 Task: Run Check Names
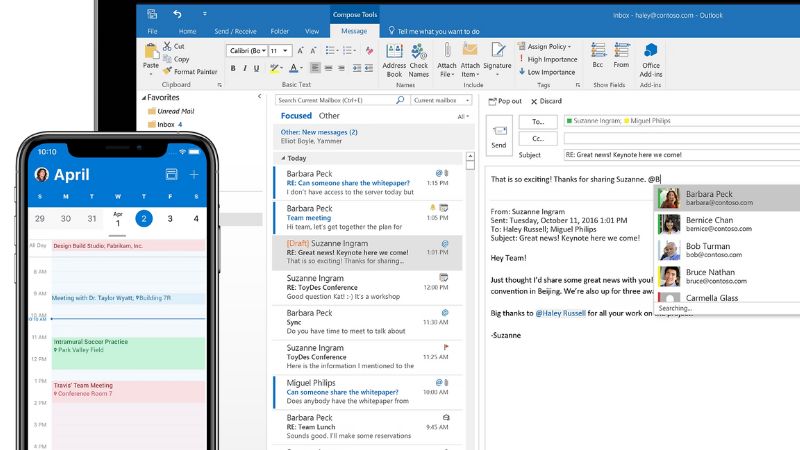(419, 60)
